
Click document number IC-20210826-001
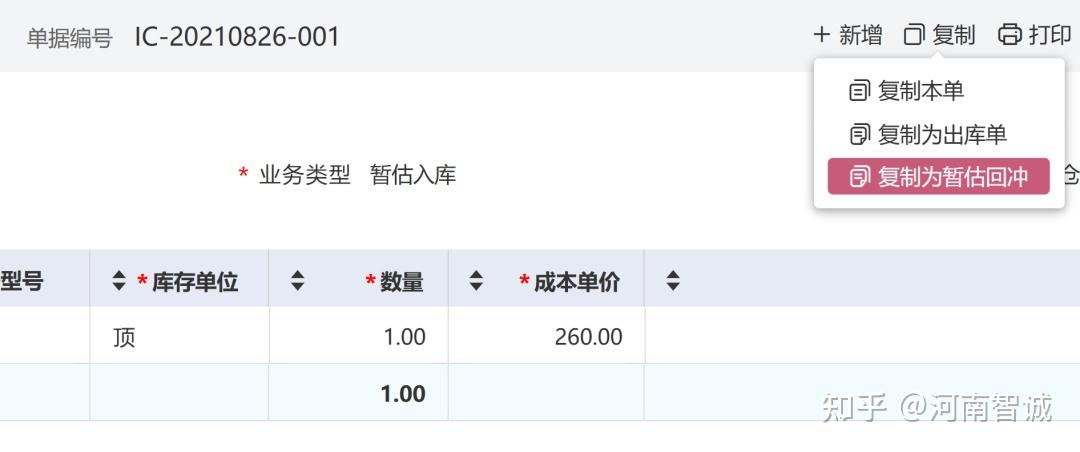pyautogui.click(x=237, y=37)
